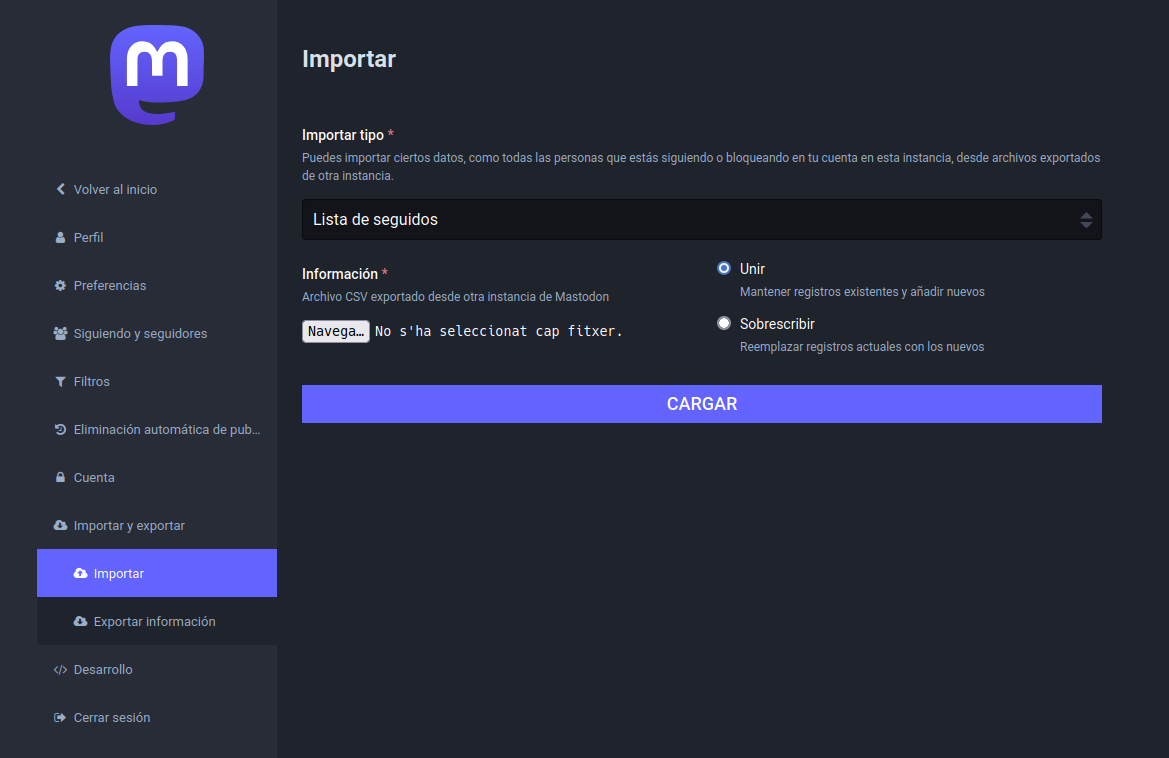Click the lock icon next to Cuenta
The height and width of the screenshot is (758, 1169).
click(60, 477)
